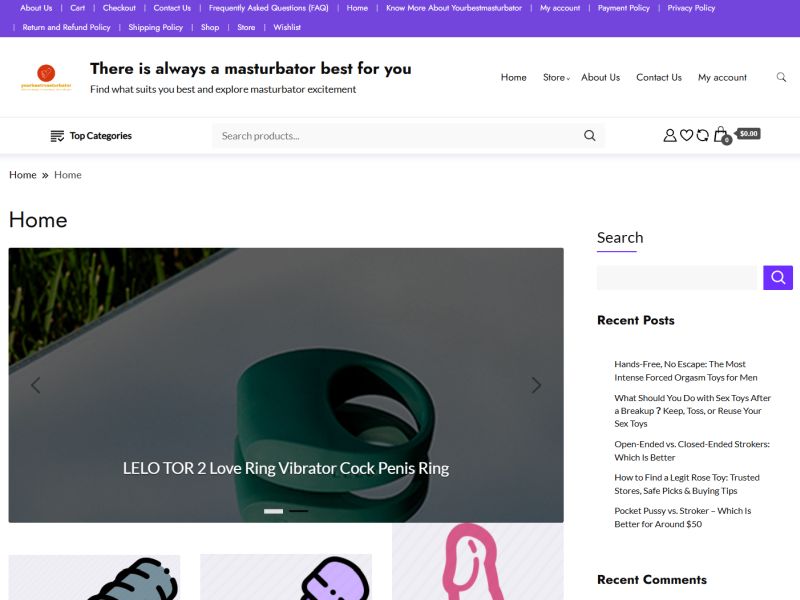Open the shopping bag cart icon

coord(721,135)
